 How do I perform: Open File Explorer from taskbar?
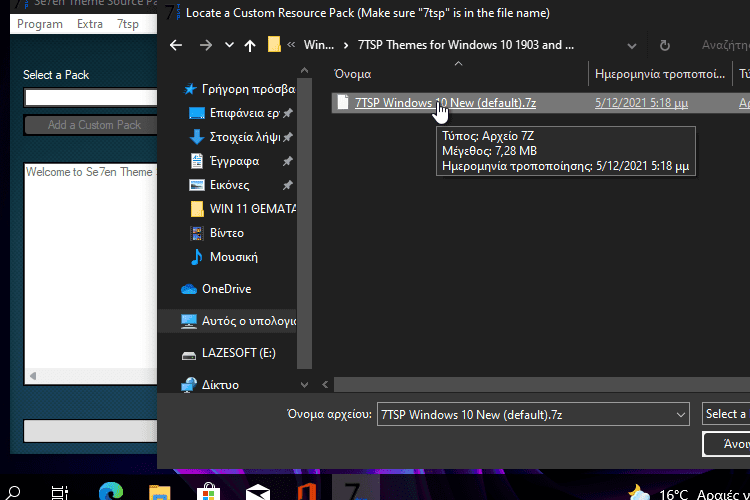(x=159, y=492)
